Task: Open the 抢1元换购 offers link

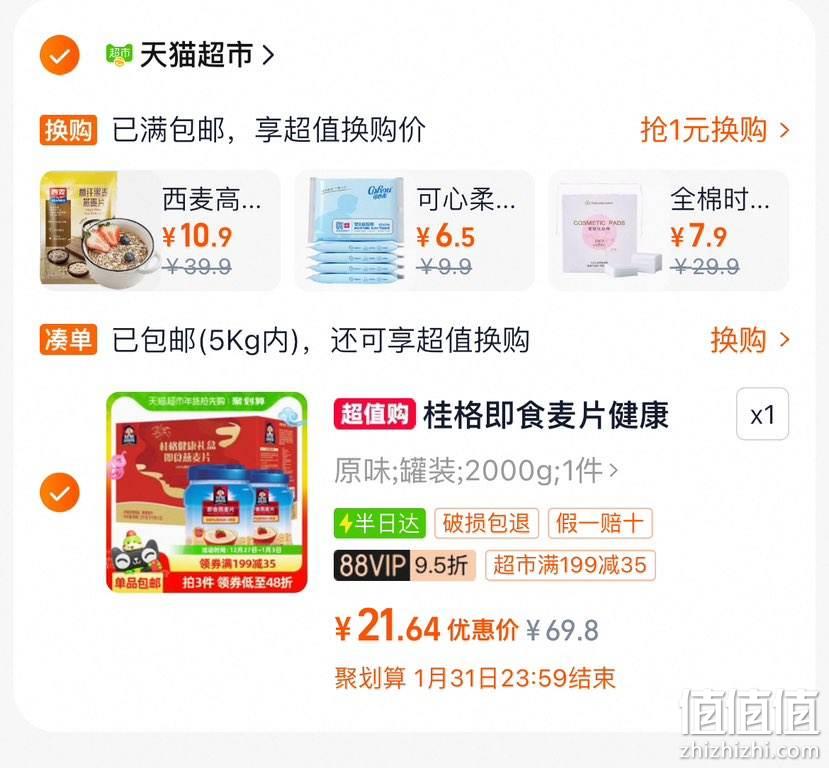Action: (715, 130)
